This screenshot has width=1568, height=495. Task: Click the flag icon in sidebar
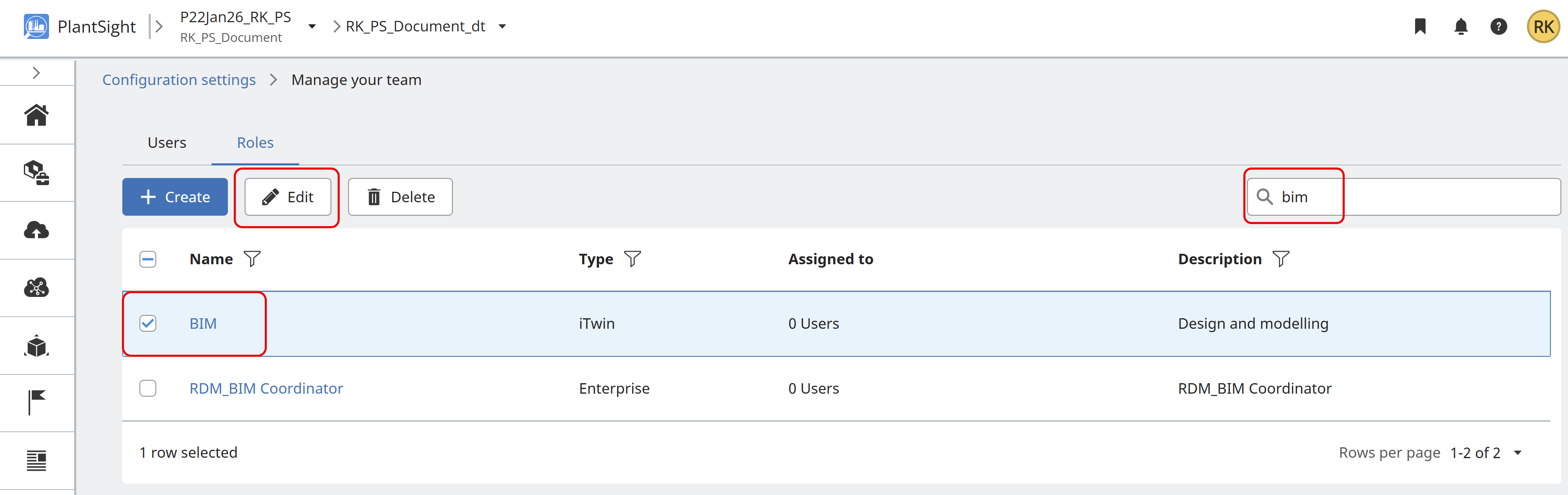(36, 402)
